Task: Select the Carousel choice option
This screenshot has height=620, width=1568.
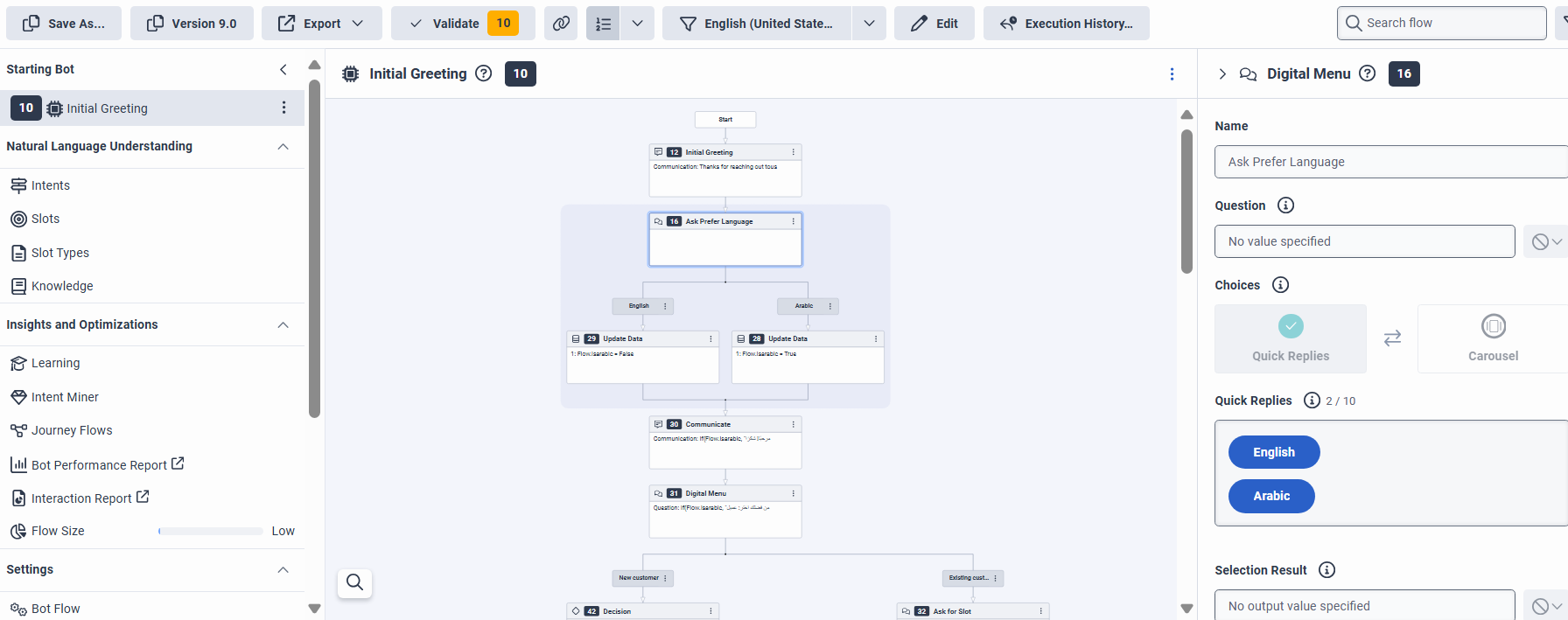Action: point(1493,338)
